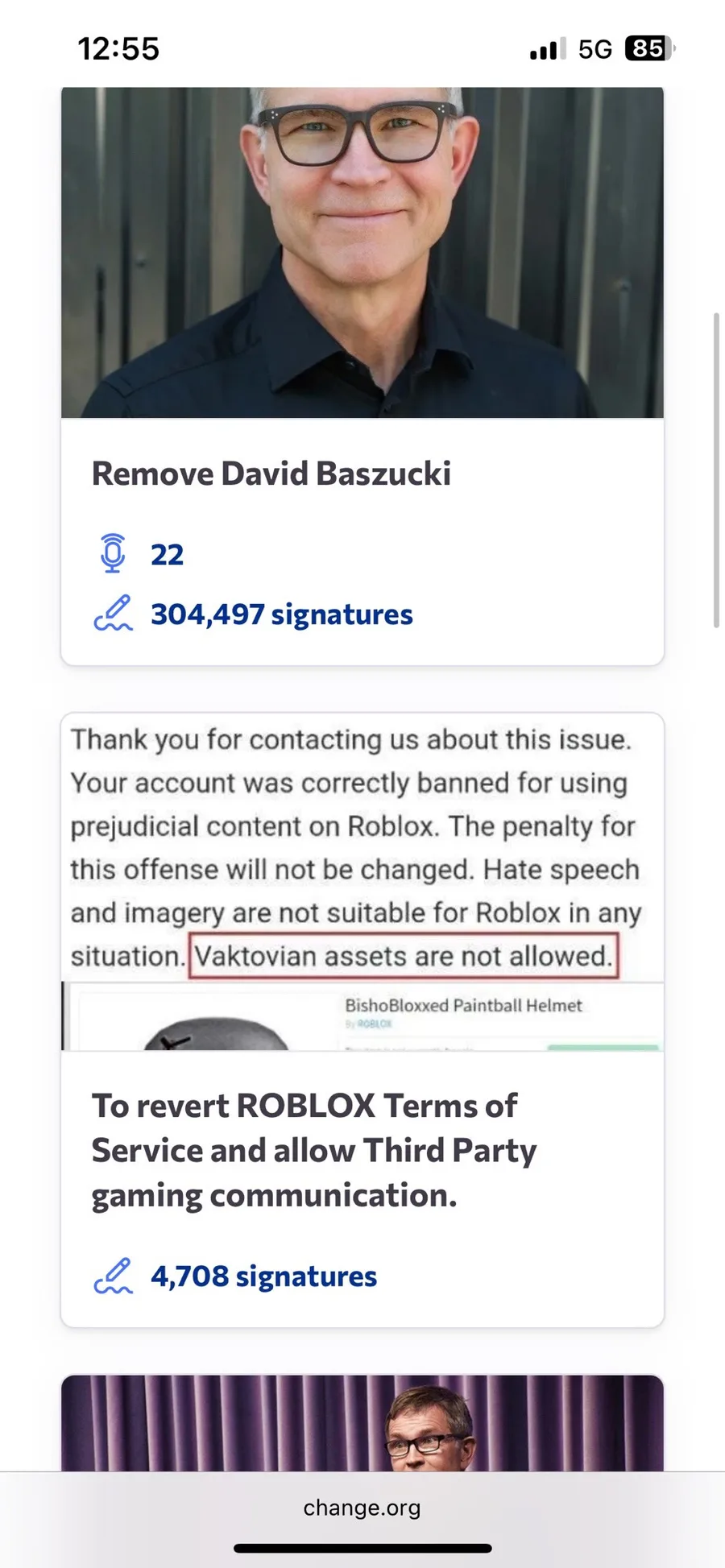The width and height of the screenshot is (725, 1568).
Task: Tap the cellular signal strength bars
Action: tap(547, 50)
